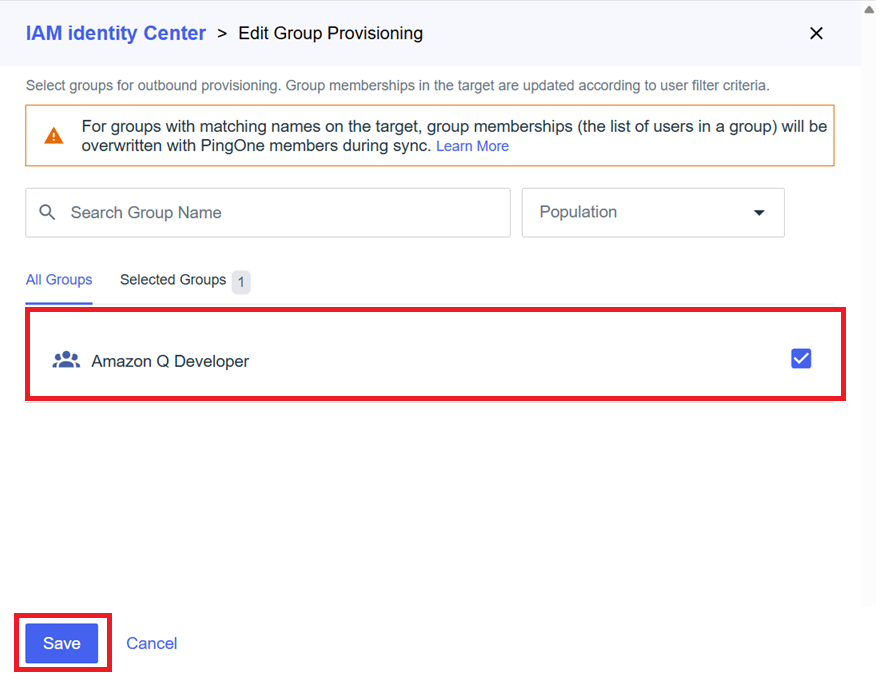Expand the Population filter list
882x683 pixels.
click(x=653, y=212)
